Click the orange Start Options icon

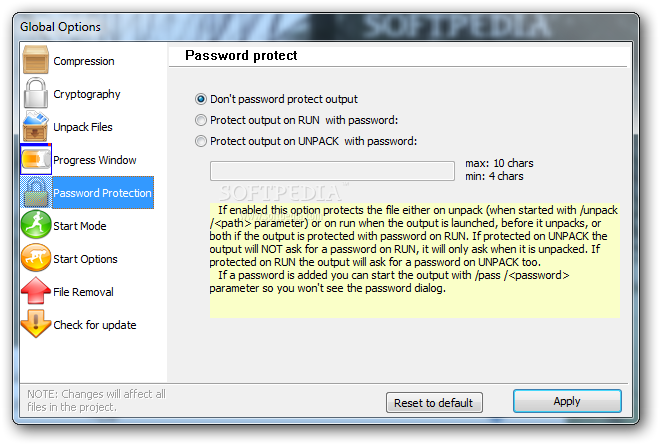(x=36, y=258)
